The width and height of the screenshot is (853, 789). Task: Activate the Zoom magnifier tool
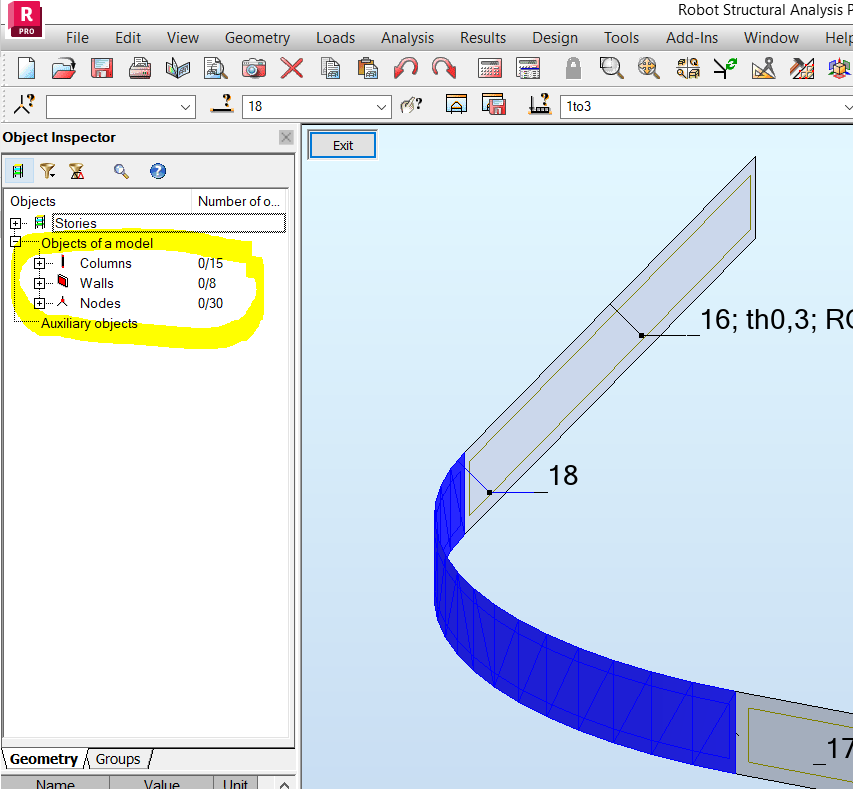(x=610, y=69)
